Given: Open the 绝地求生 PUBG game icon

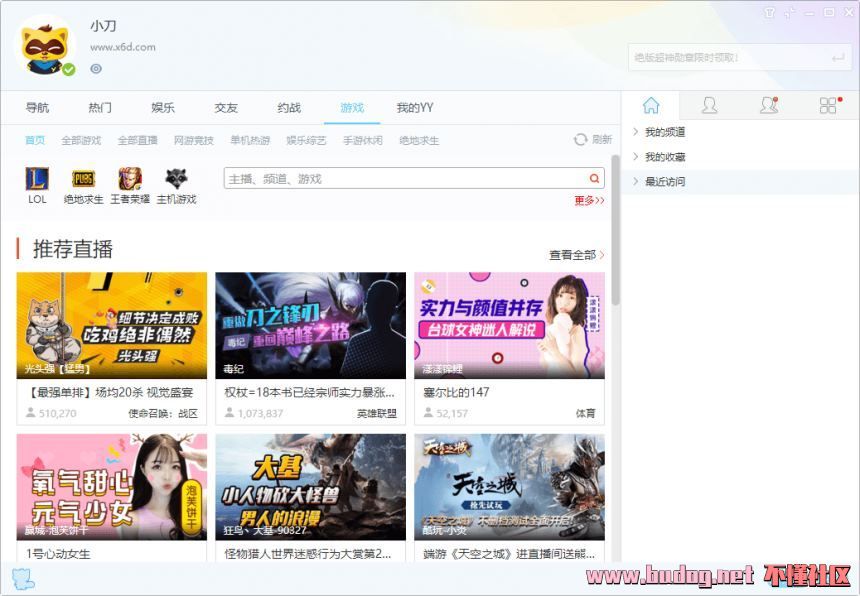Looking at the screenshot, I should point(83,180).
